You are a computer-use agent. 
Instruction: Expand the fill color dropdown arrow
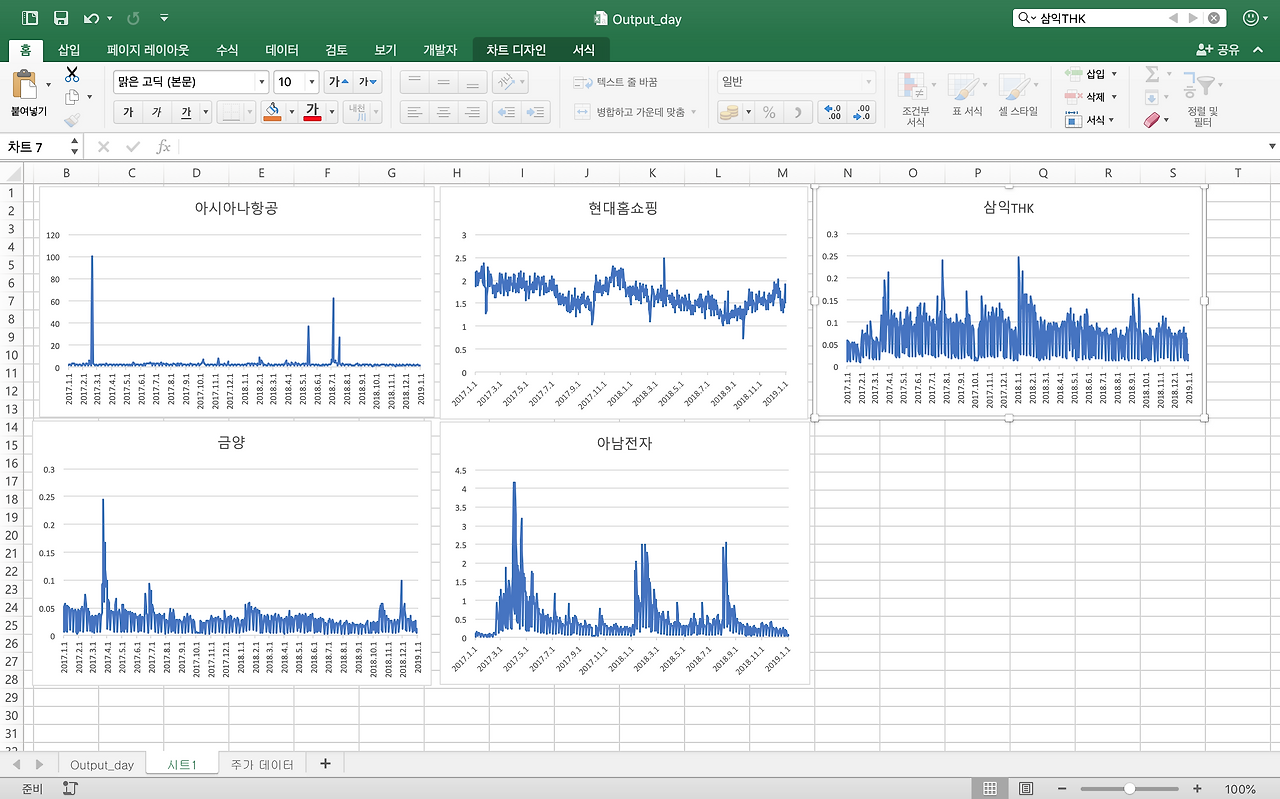292,112
